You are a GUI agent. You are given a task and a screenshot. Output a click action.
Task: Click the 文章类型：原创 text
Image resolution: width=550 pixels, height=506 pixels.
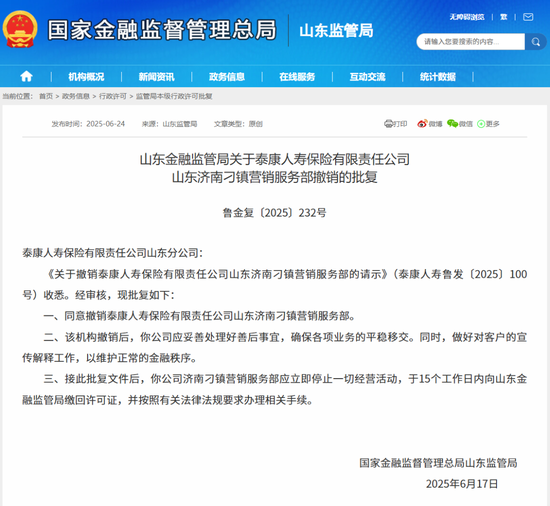[x=238, y=124]
